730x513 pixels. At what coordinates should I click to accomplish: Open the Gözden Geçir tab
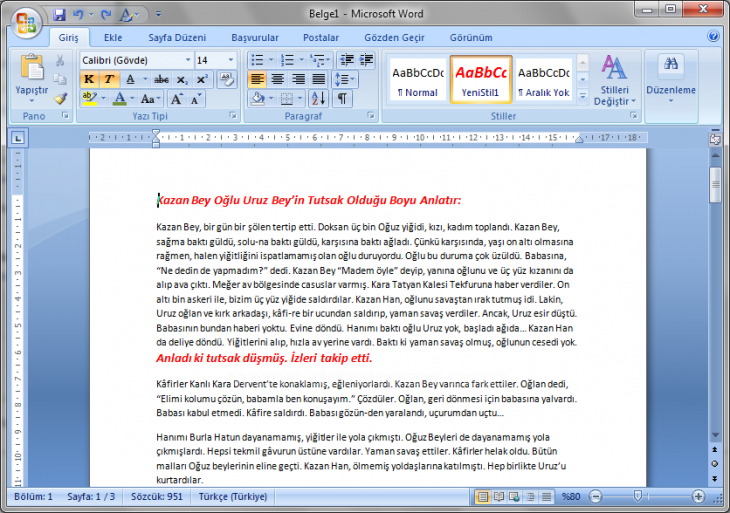[394, 38]
